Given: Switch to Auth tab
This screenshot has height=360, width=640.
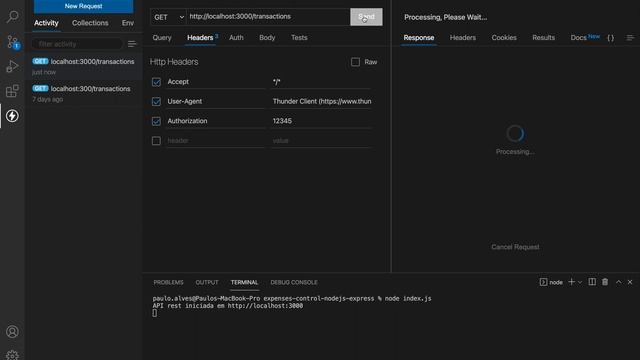Looking at the screenshot, I should [236, 38].
